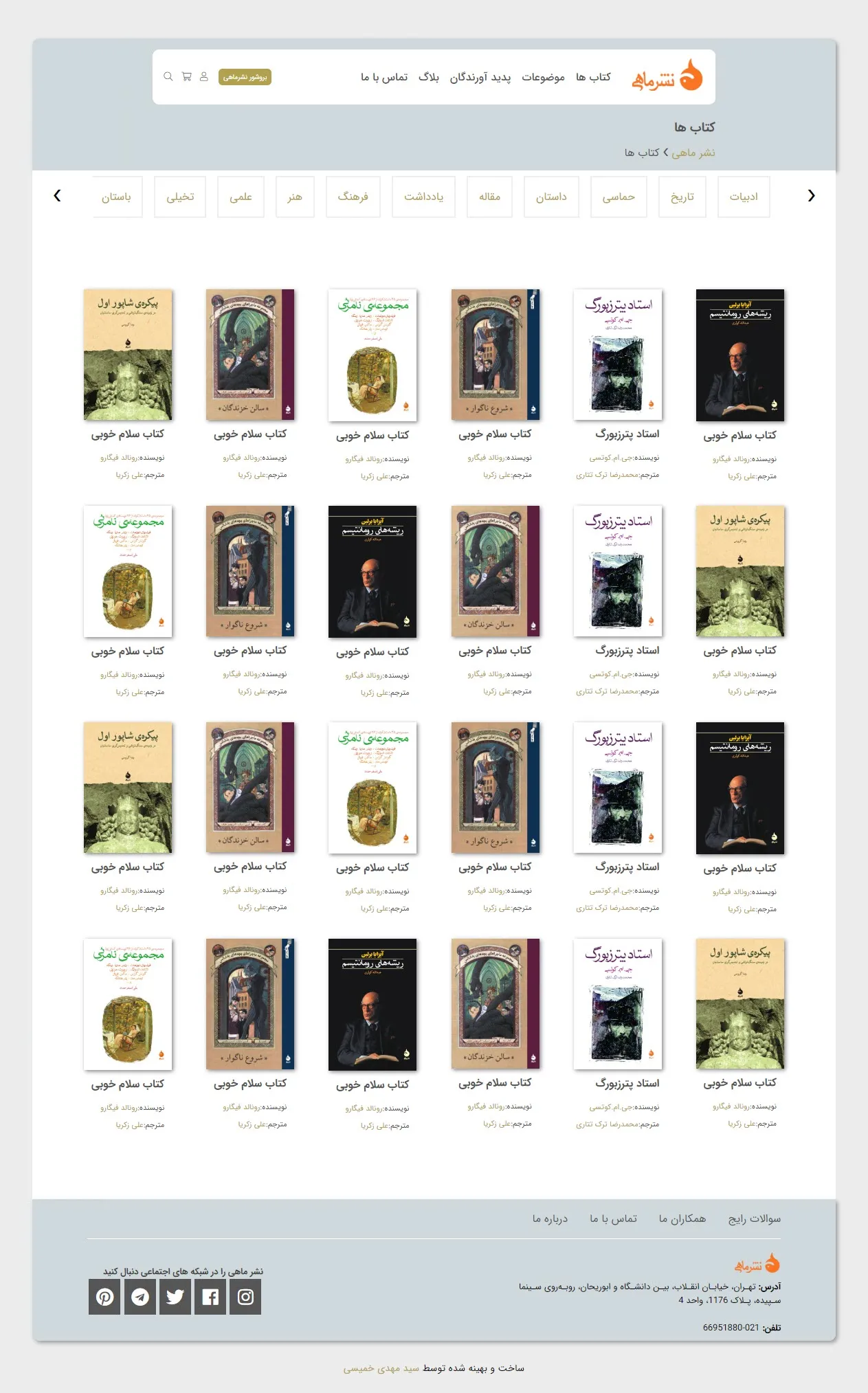Viewport: 868px width, 1393px height.
Task: Click the نشر ماهی breadcrumb link
Action: tap(693, 153)
